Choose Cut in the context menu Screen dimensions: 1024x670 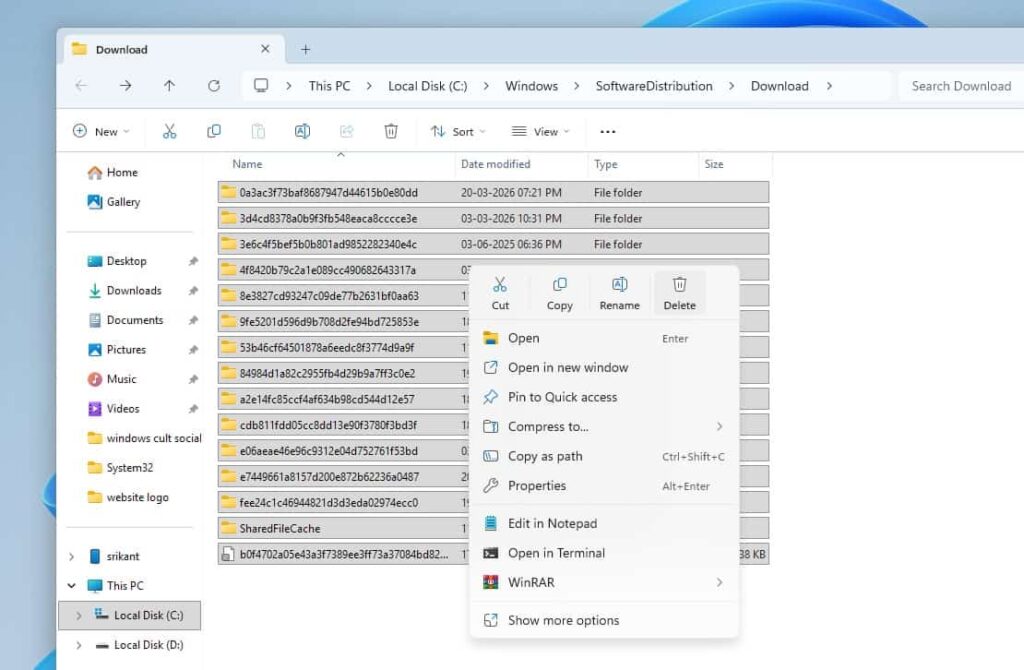(x=500, y=293)
